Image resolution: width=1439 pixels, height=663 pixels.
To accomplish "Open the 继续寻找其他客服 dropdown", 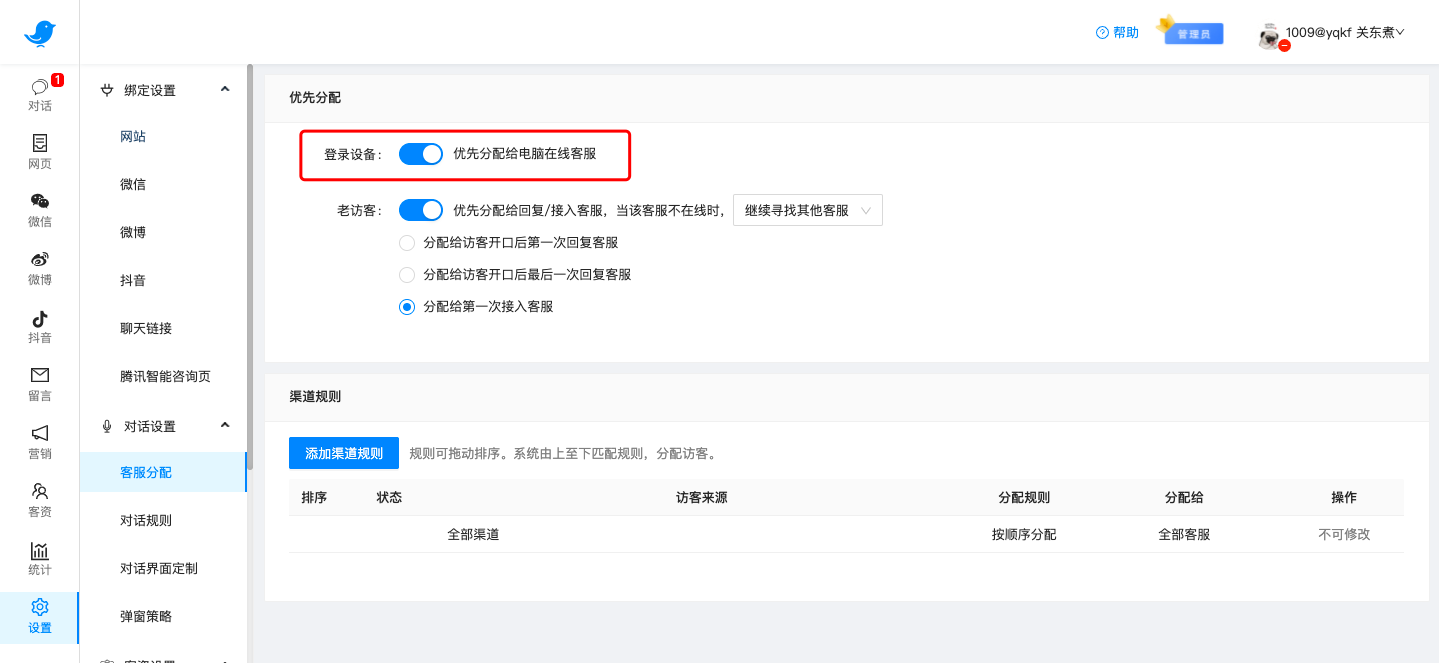I will 807,210.
